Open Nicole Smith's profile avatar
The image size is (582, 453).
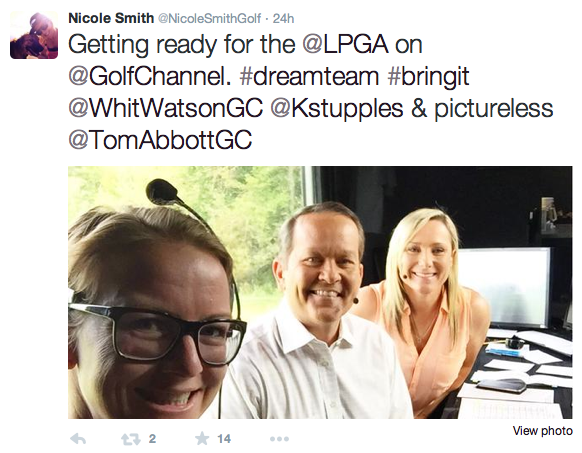[x=34, y=35]
